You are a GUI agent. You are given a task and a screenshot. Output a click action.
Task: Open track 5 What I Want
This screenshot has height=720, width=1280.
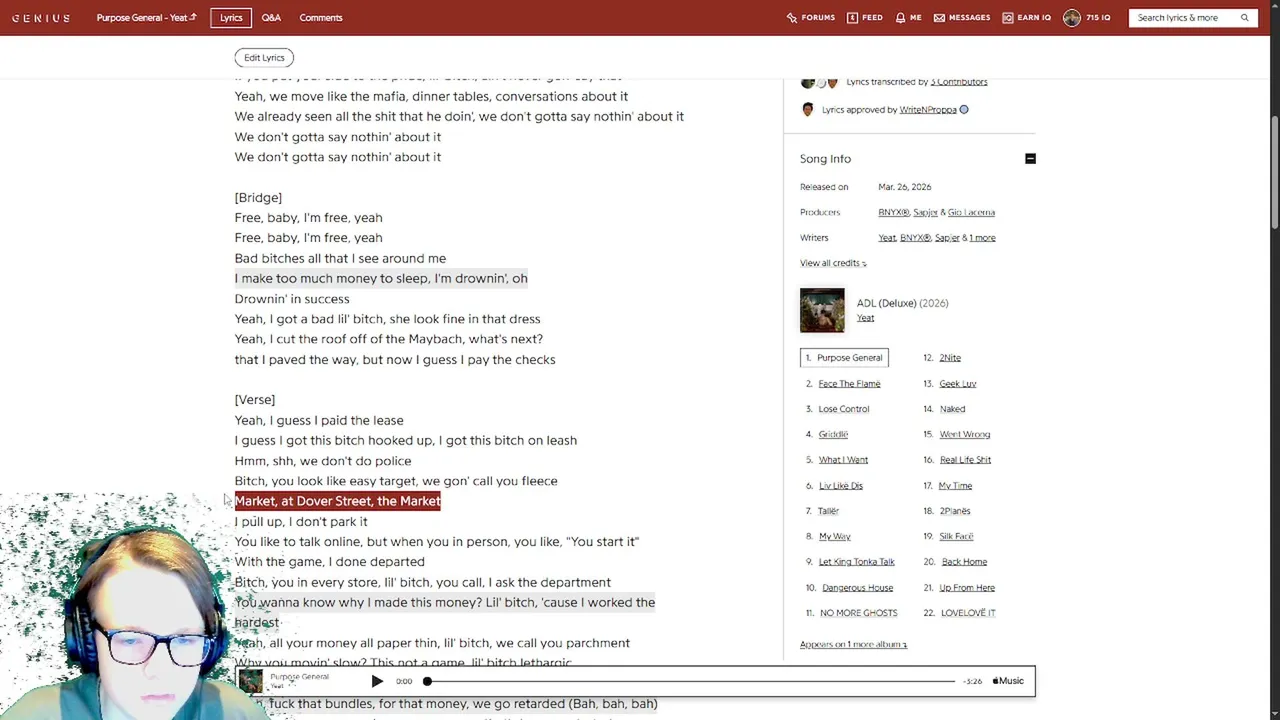(x=843, y=460)
